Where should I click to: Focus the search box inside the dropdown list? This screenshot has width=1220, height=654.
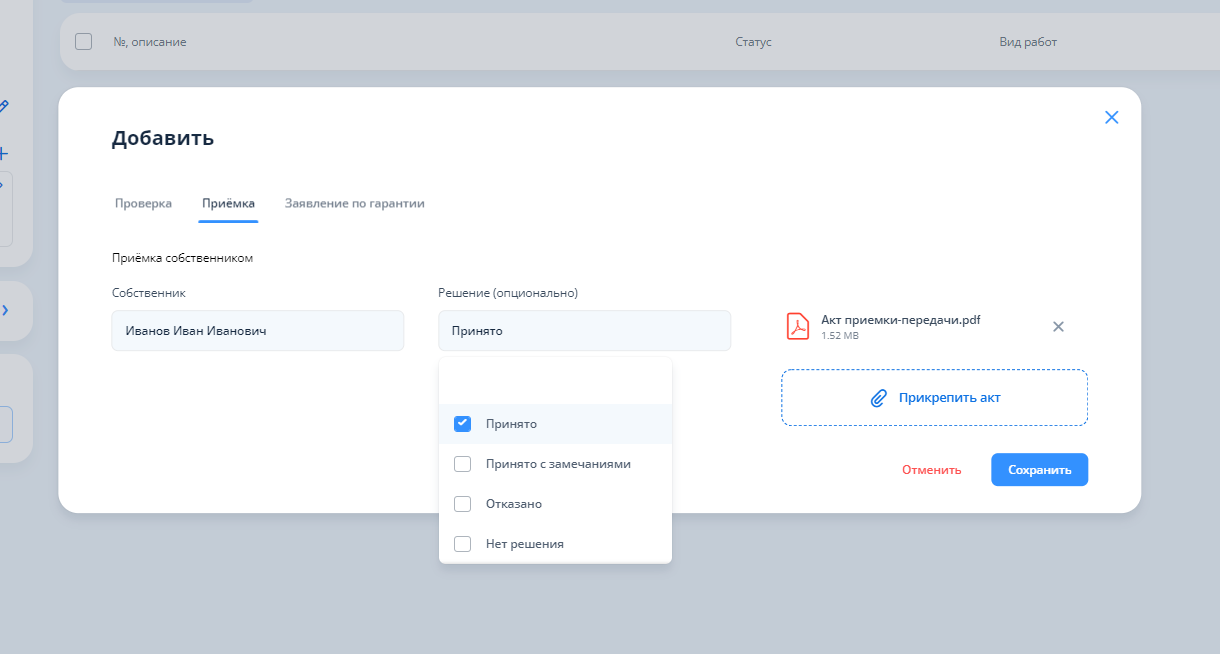[555, 382]
